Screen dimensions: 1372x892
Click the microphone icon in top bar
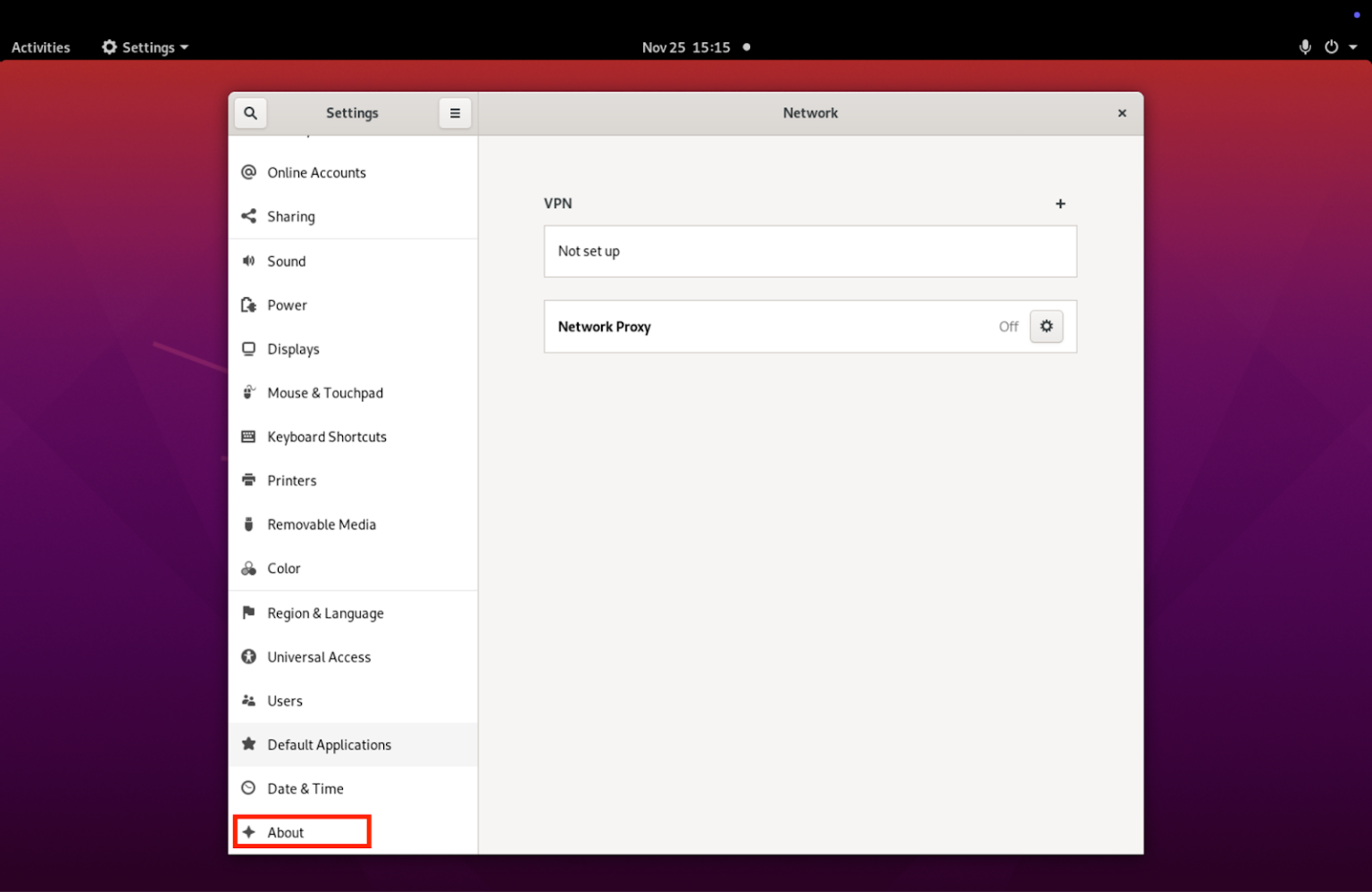tap(1305, 46)
